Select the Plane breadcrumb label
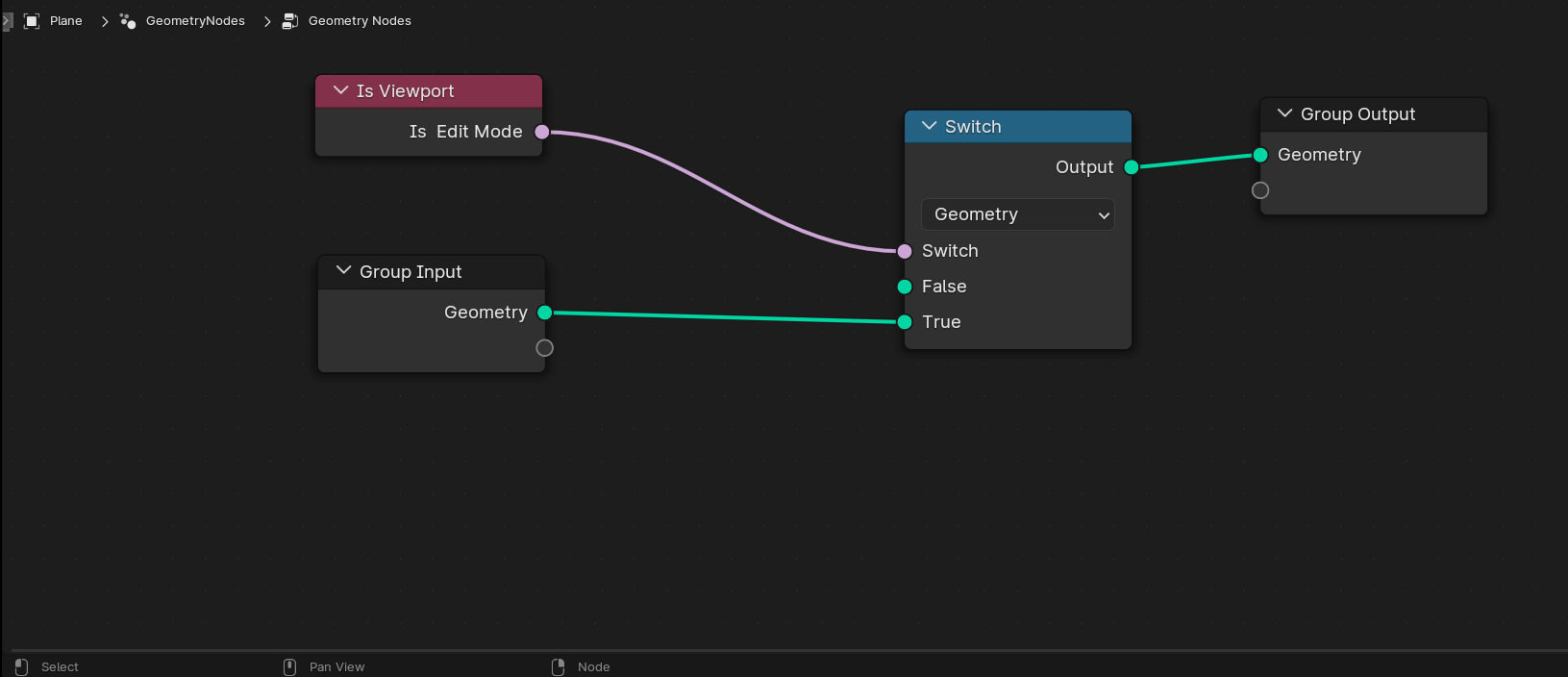The height and width of the screenshot is (677, 1568). tap(66, 21)
